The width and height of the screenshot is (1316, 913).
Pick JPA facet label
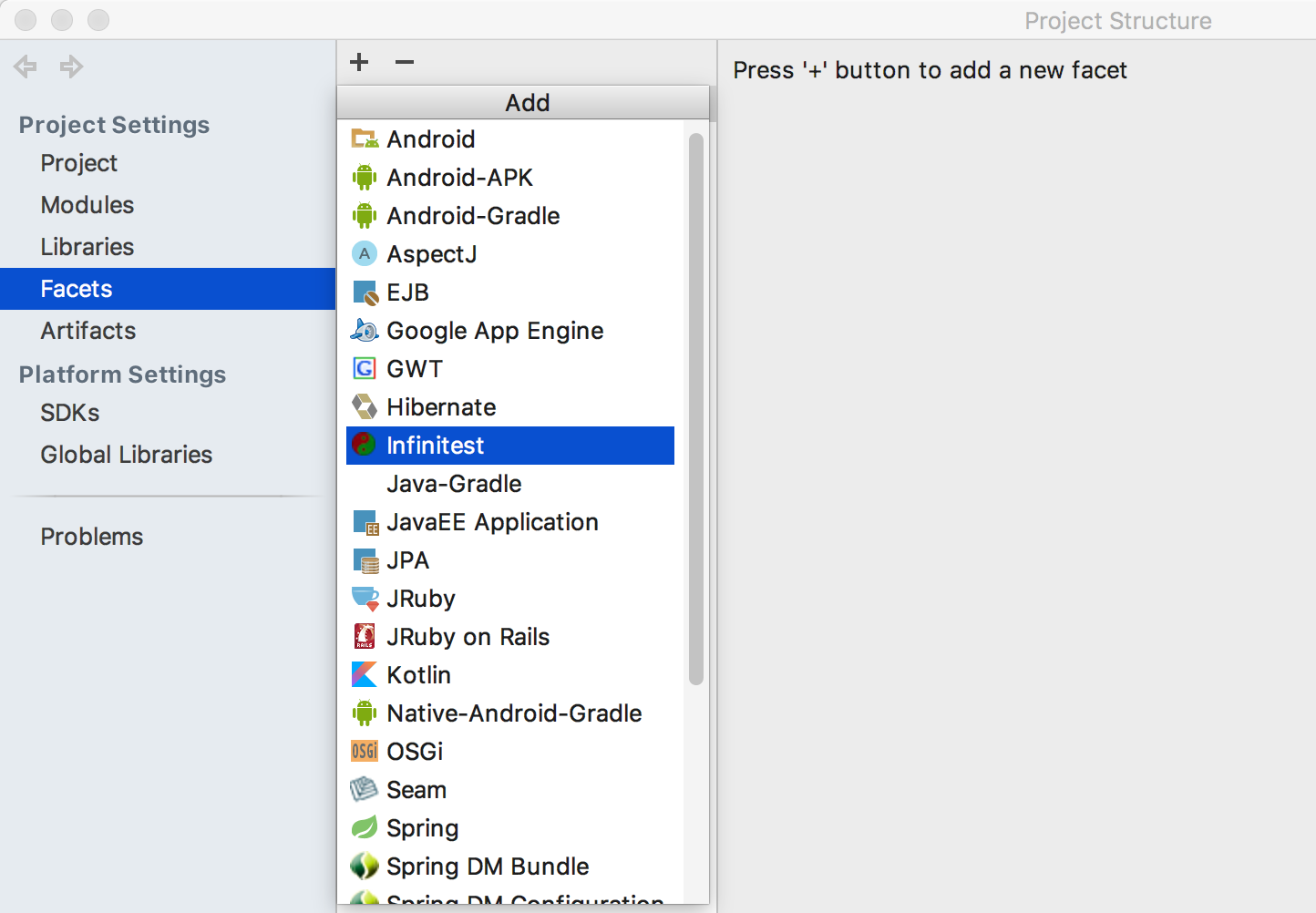408,560
